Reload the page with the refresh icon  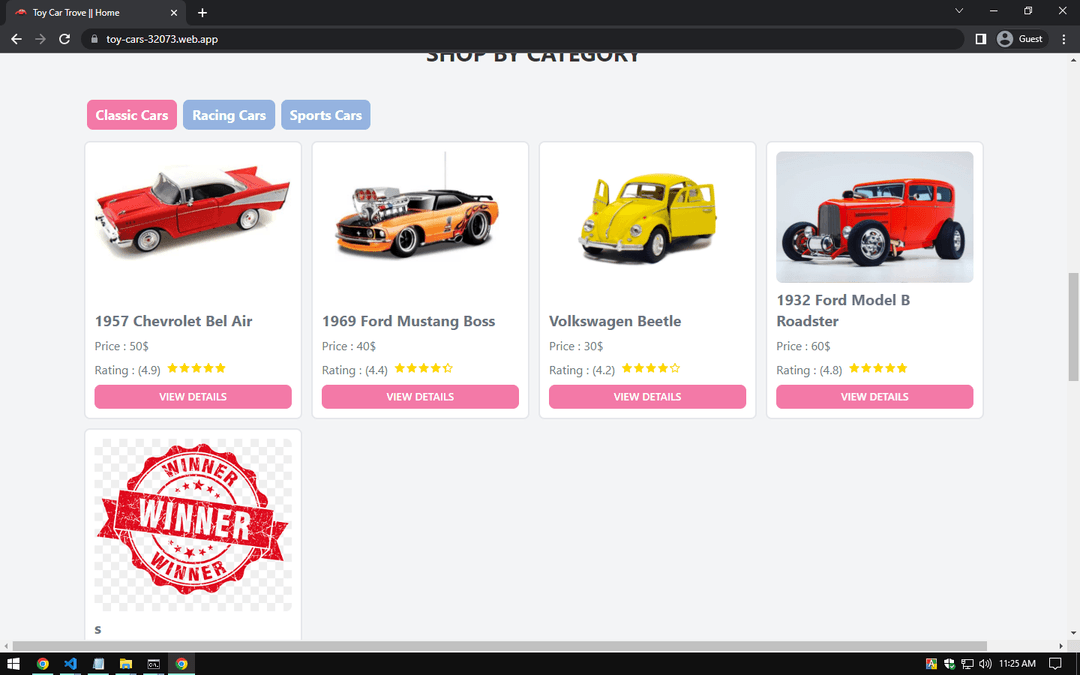pyautogui.click(x=65, y=39)
